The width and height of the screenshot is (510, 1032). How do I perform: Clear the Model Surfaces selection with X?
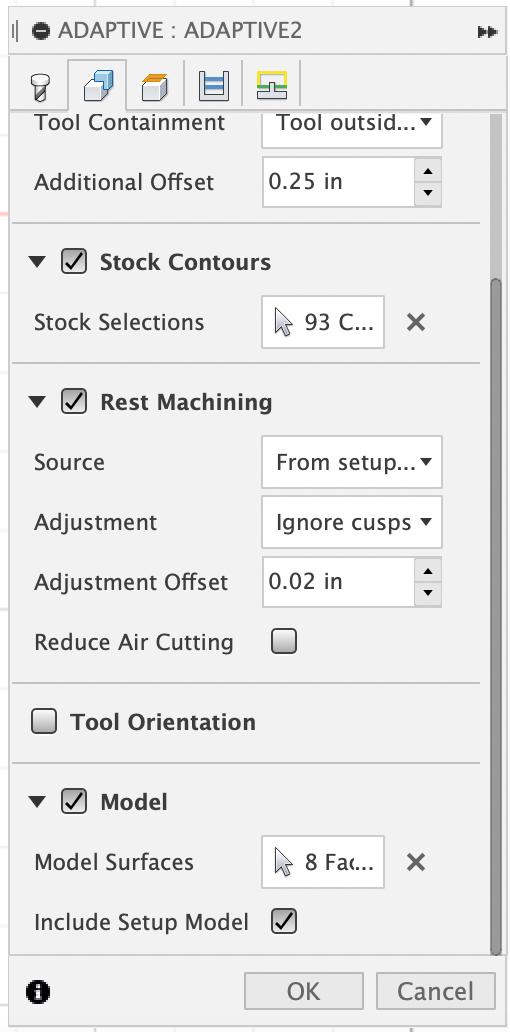(416, 862)
